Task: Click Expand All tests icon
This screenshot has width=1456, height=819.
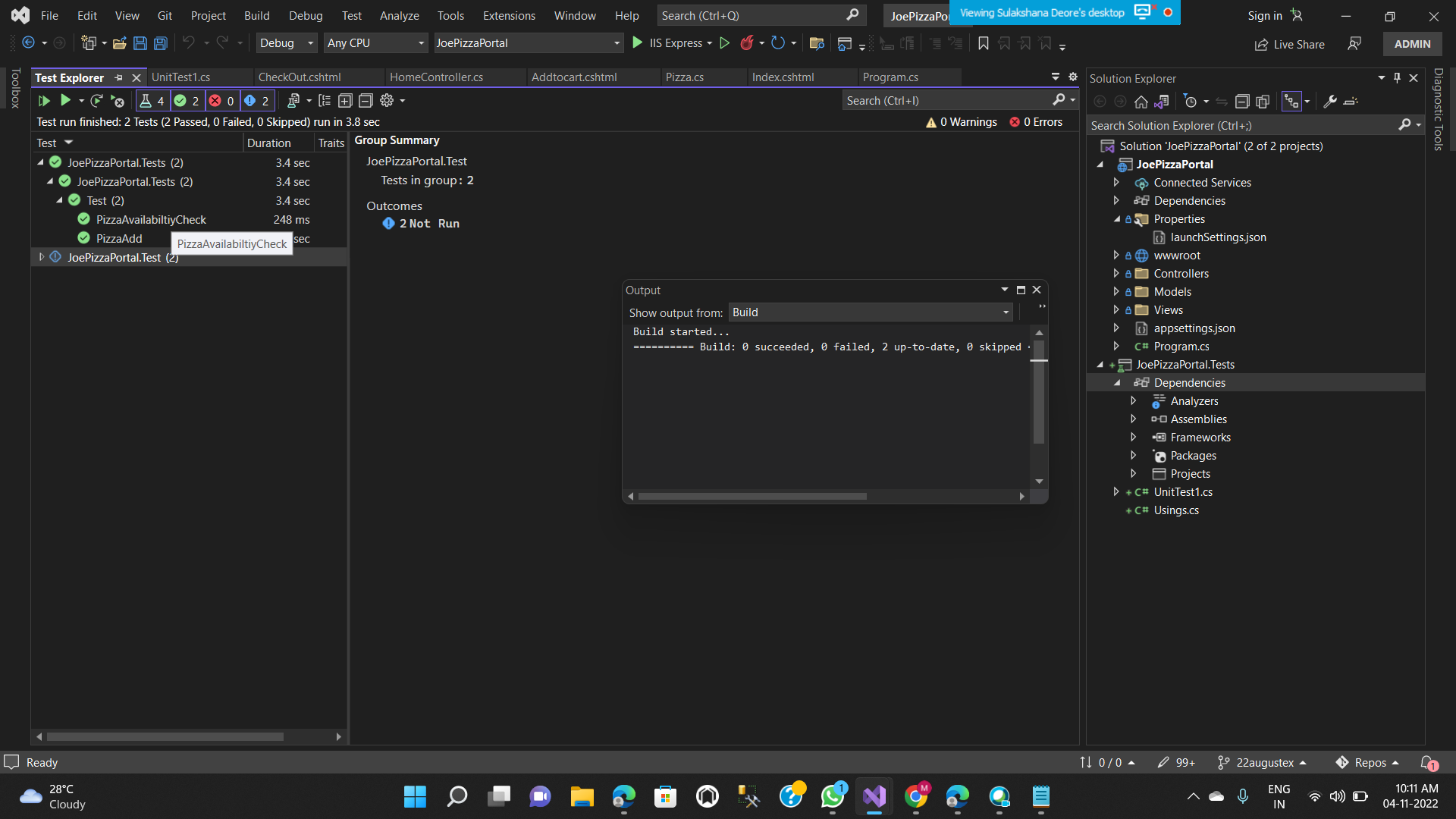Action: click(x=345, y=101)
